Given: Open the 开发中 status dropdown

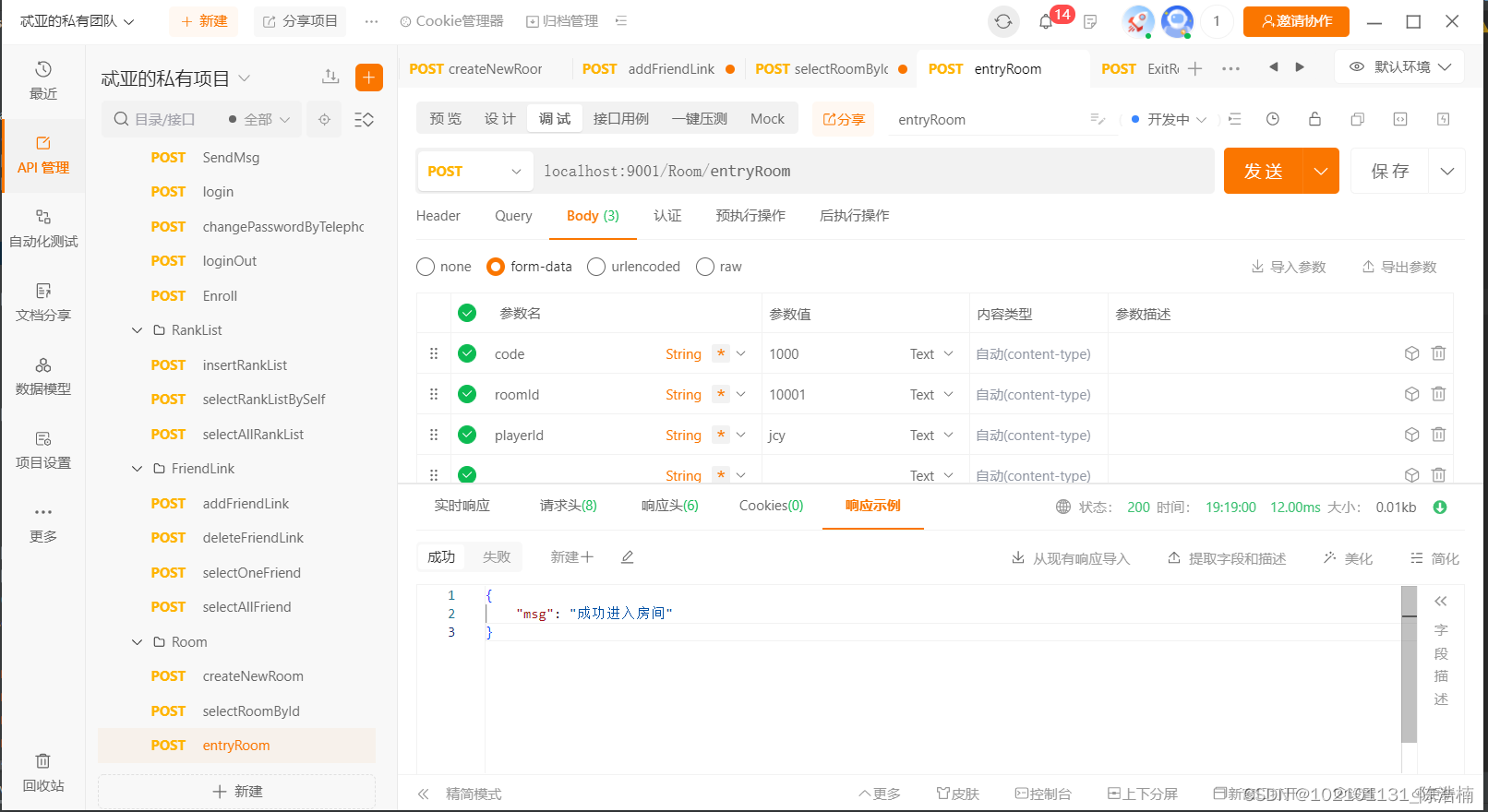Looking at the screenshot, I should tap(1169, 119).
